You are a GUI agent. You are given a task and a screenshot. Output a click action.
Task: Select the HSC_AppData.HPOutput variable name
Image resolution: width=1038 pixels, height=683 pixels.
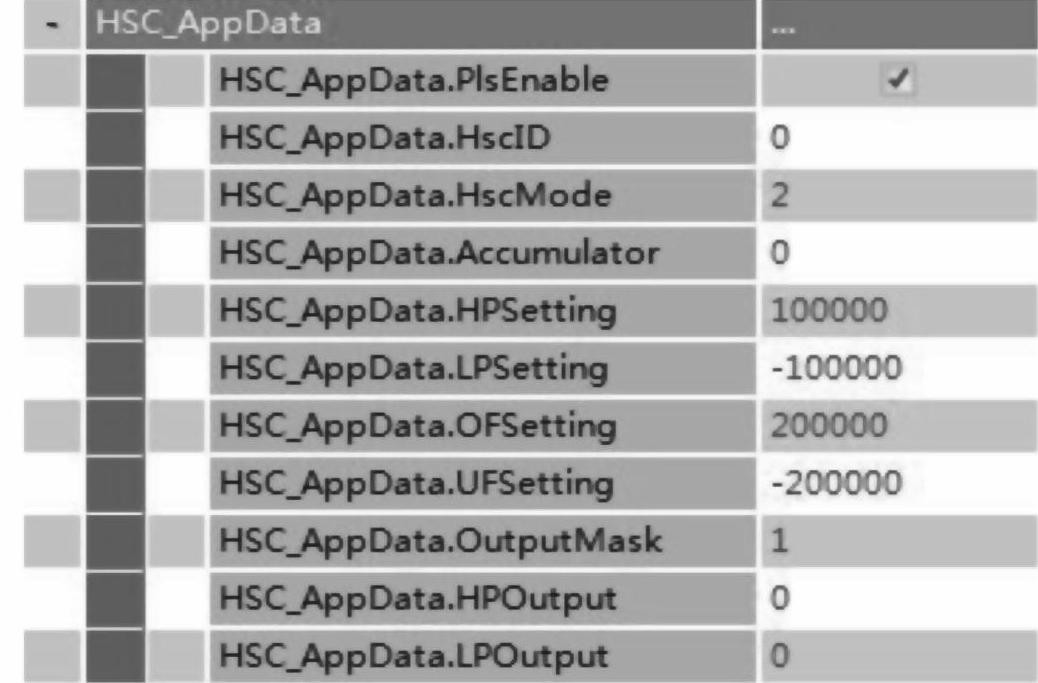point(415,600)
